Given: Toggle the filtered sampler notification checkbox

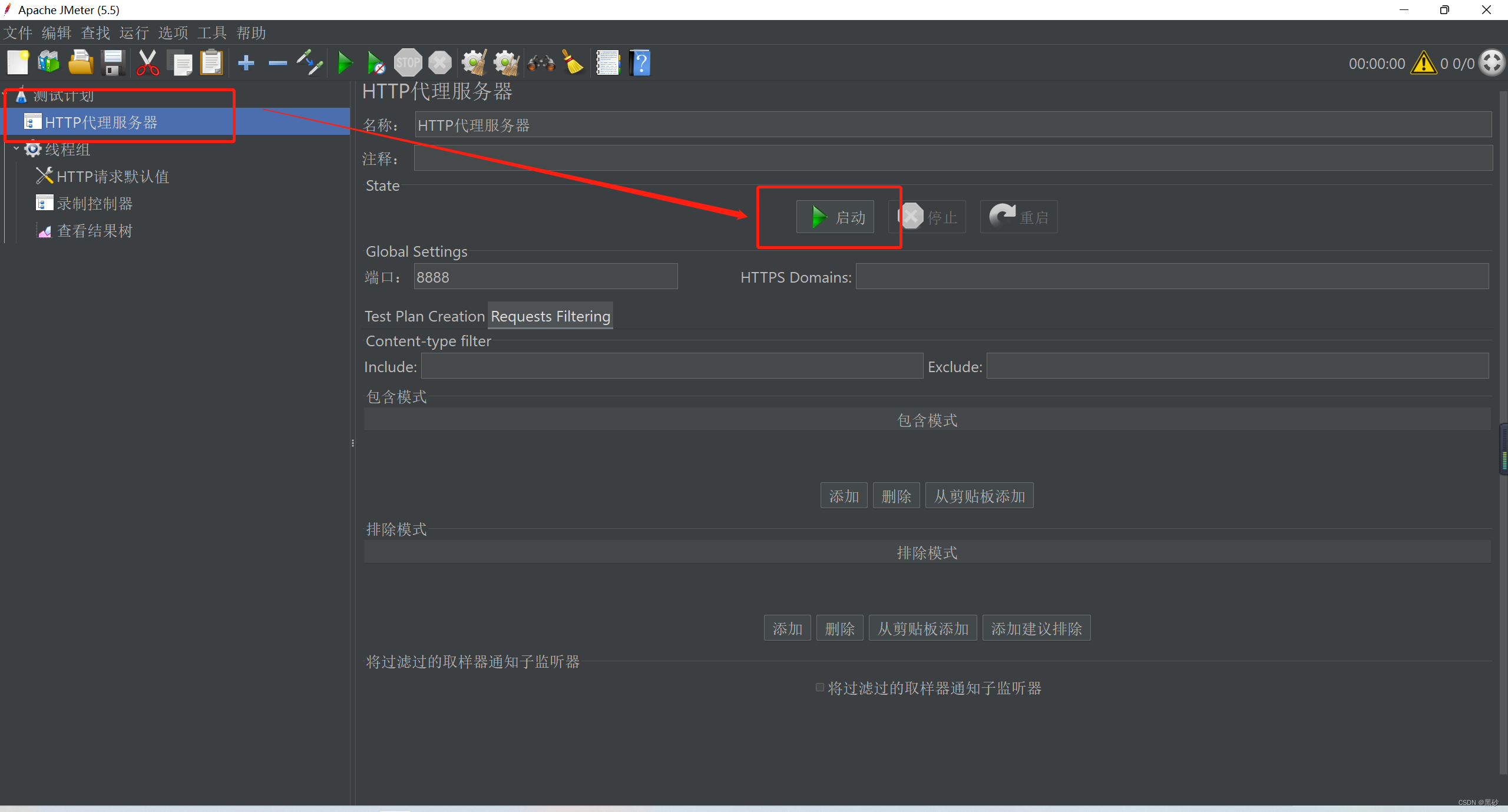Looking at the screenshot, I should (819, 687).
